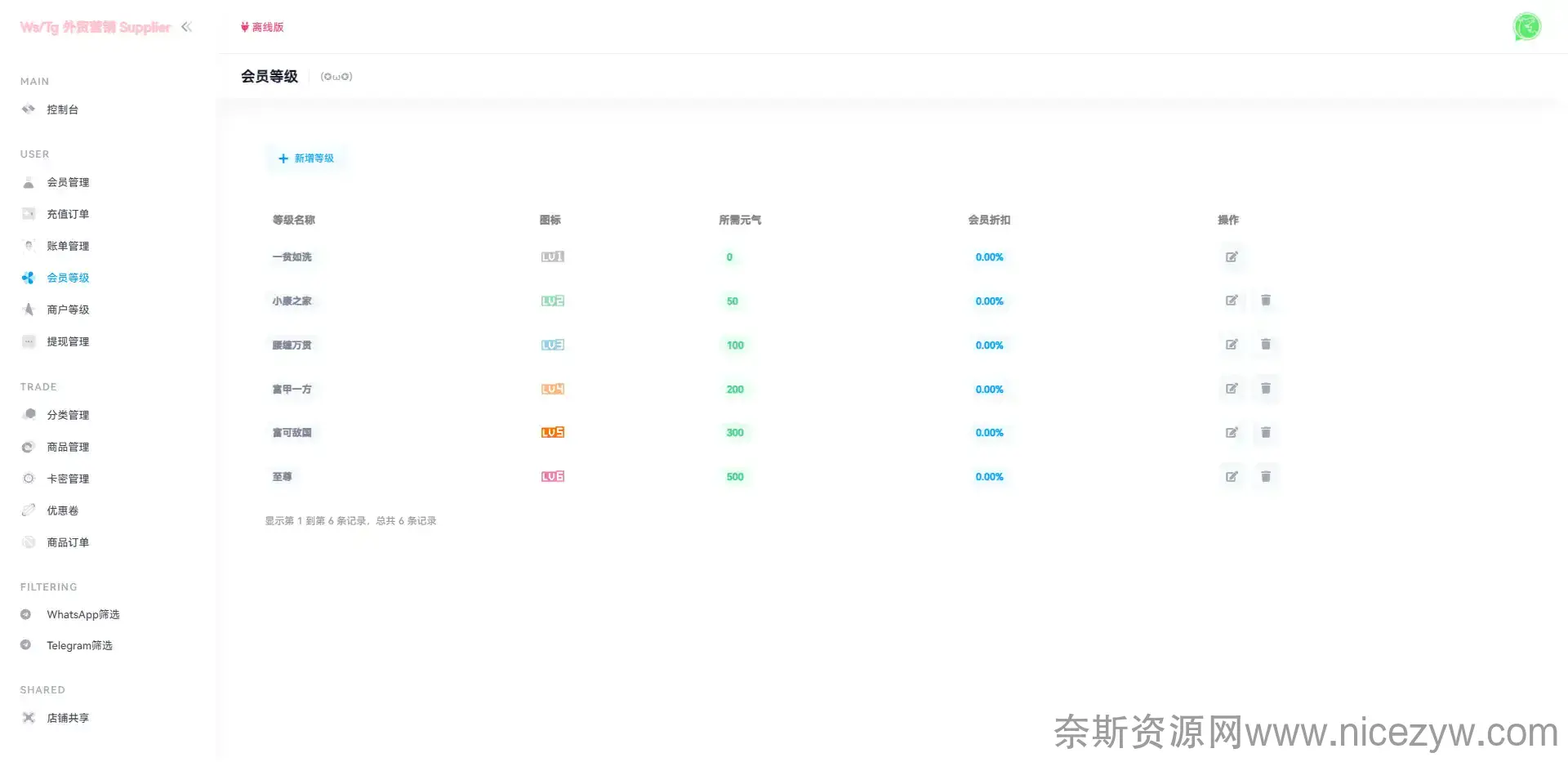Click the 等级名称 column header
1568x762 pixels.
[x=294, y=220]
